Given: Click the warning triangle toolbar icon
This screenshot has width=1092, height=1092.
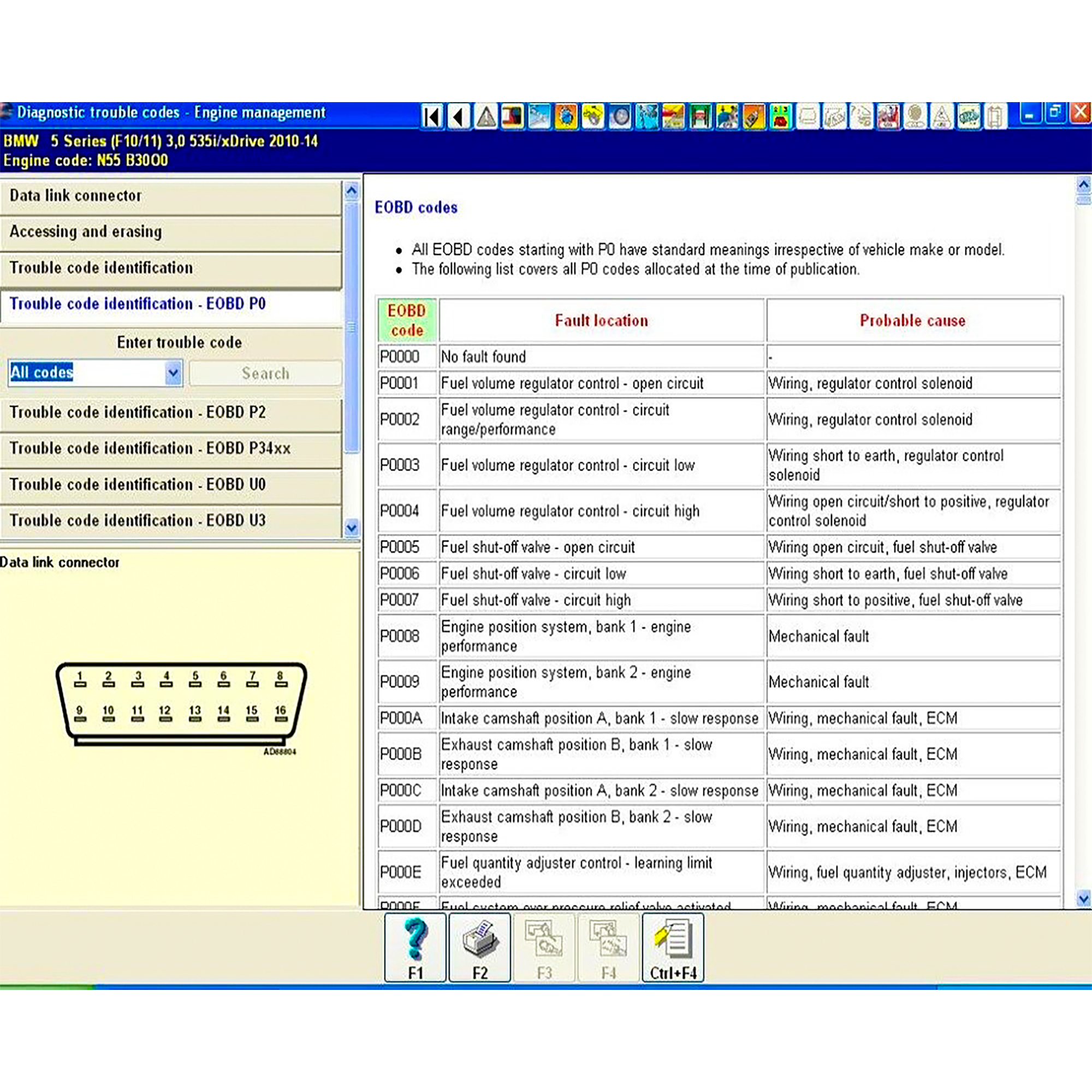Looking at the screenshot, I should coord(486,117).
